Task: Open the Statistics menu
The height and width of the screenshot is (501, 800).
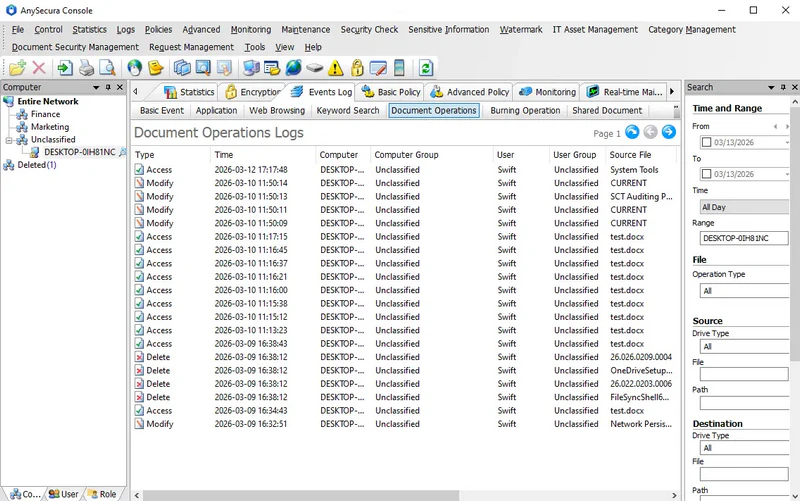Action: pos(89,30)
